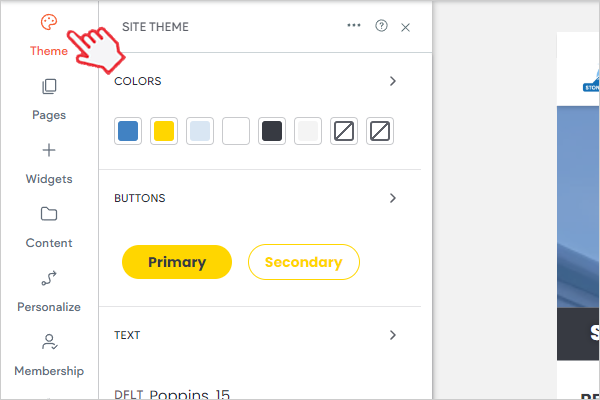600x400 pixels.
Task: Open the Content folder icon
Action: point(48,214)
